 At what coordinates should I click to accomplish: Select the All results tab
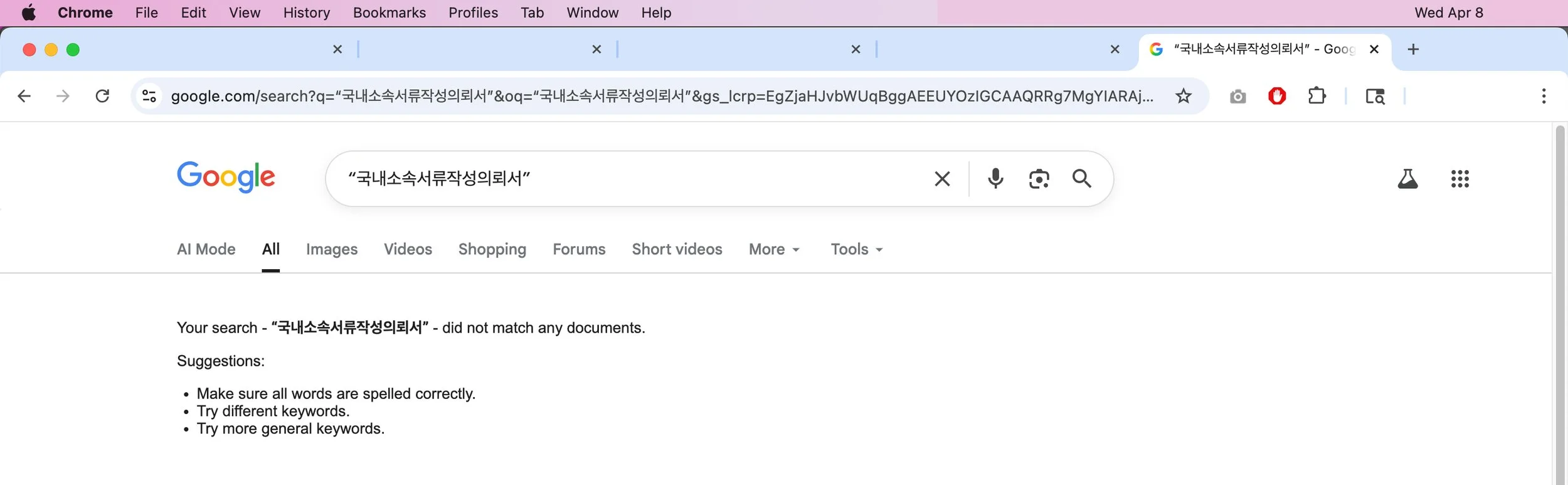tap(271, 249)
